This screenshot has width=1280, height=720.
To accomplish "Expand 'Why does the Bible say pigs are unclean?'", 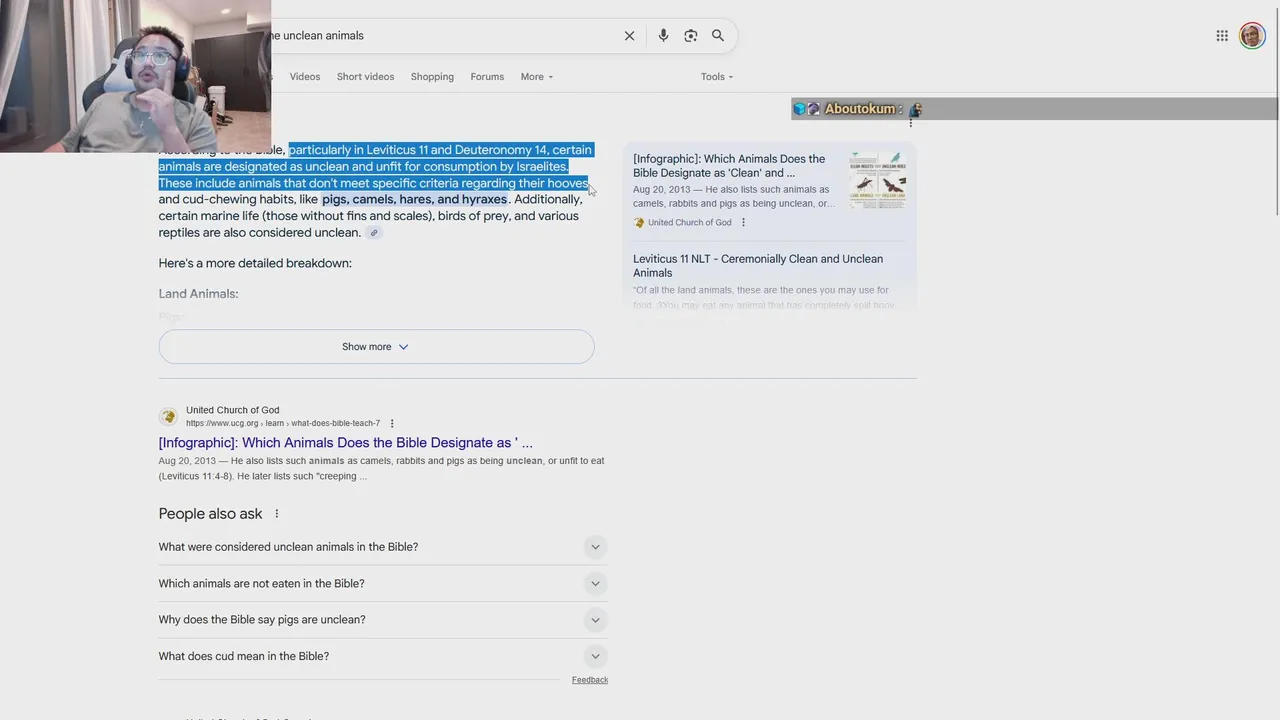I will (383, 620).
